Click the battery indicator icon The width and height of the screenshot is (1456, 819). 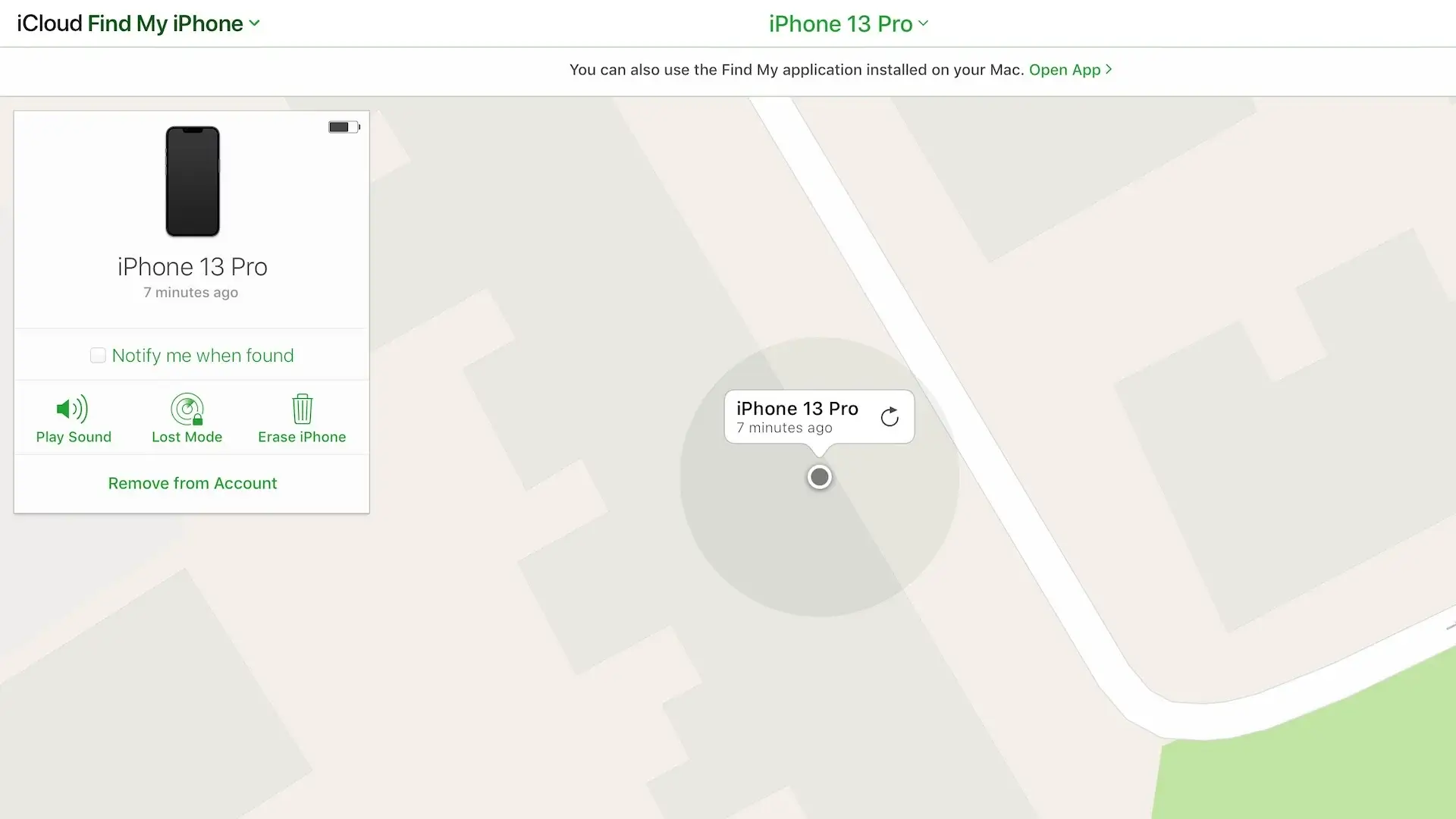coord(343,126)
